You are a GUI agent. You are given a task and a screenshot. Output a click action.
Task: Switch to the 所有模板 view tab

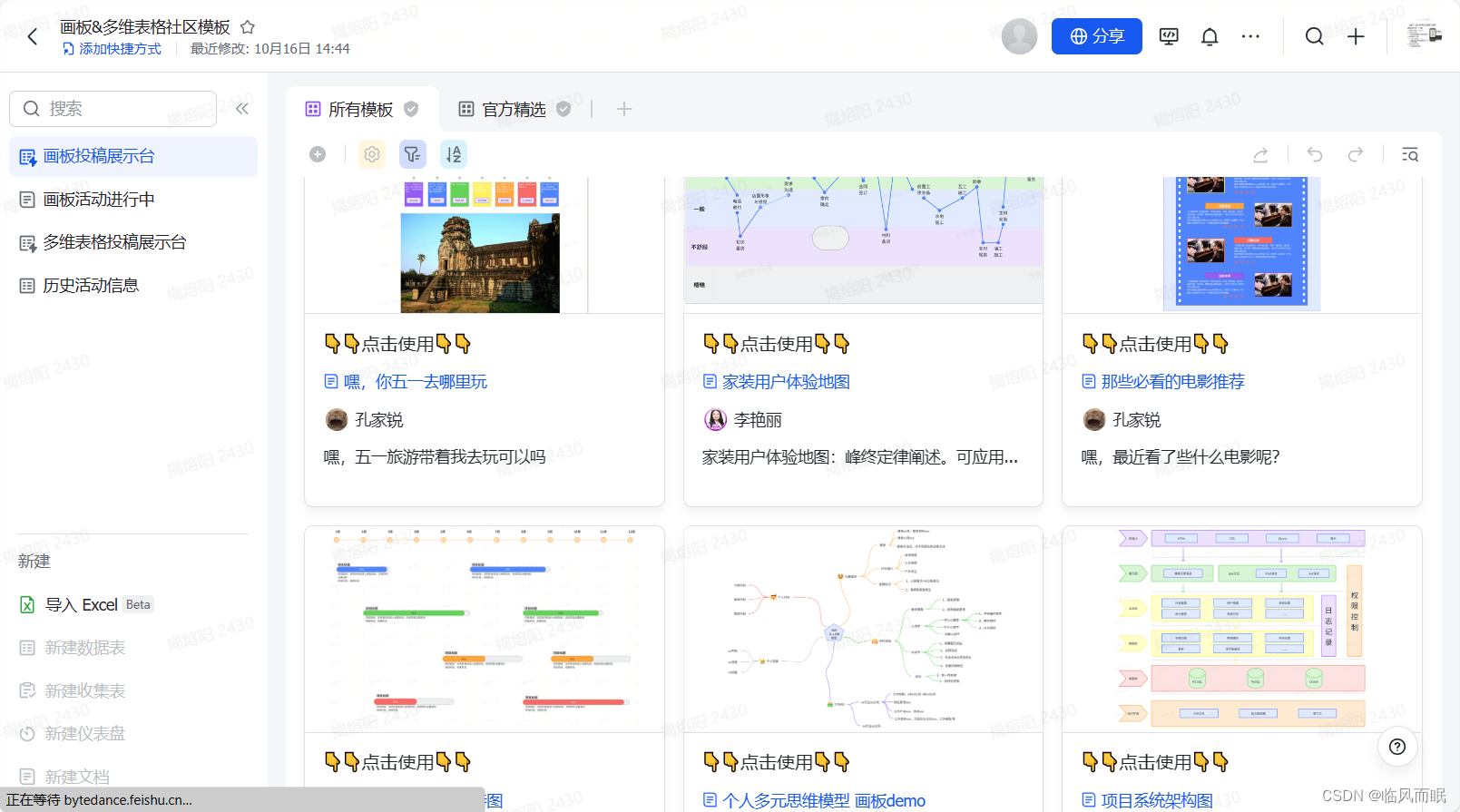click(362, 109)
